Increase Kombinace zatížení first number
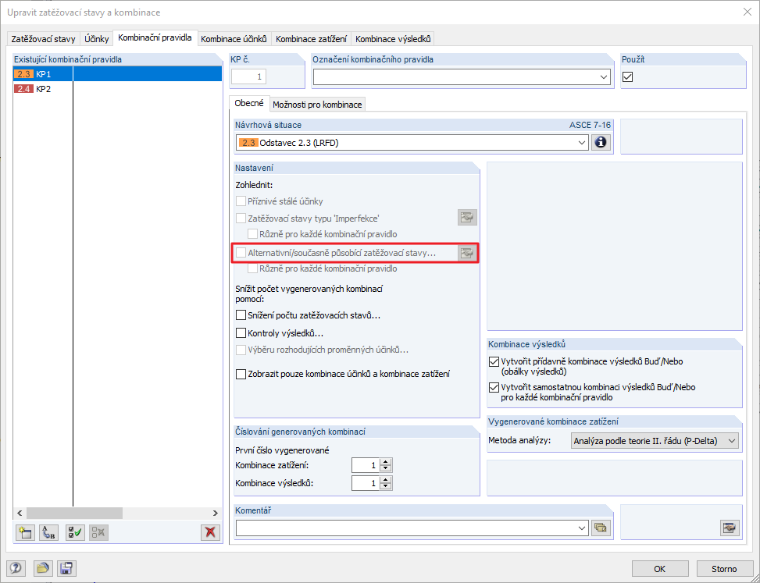This screenshot has height=583, width=760. click(386, 462)
